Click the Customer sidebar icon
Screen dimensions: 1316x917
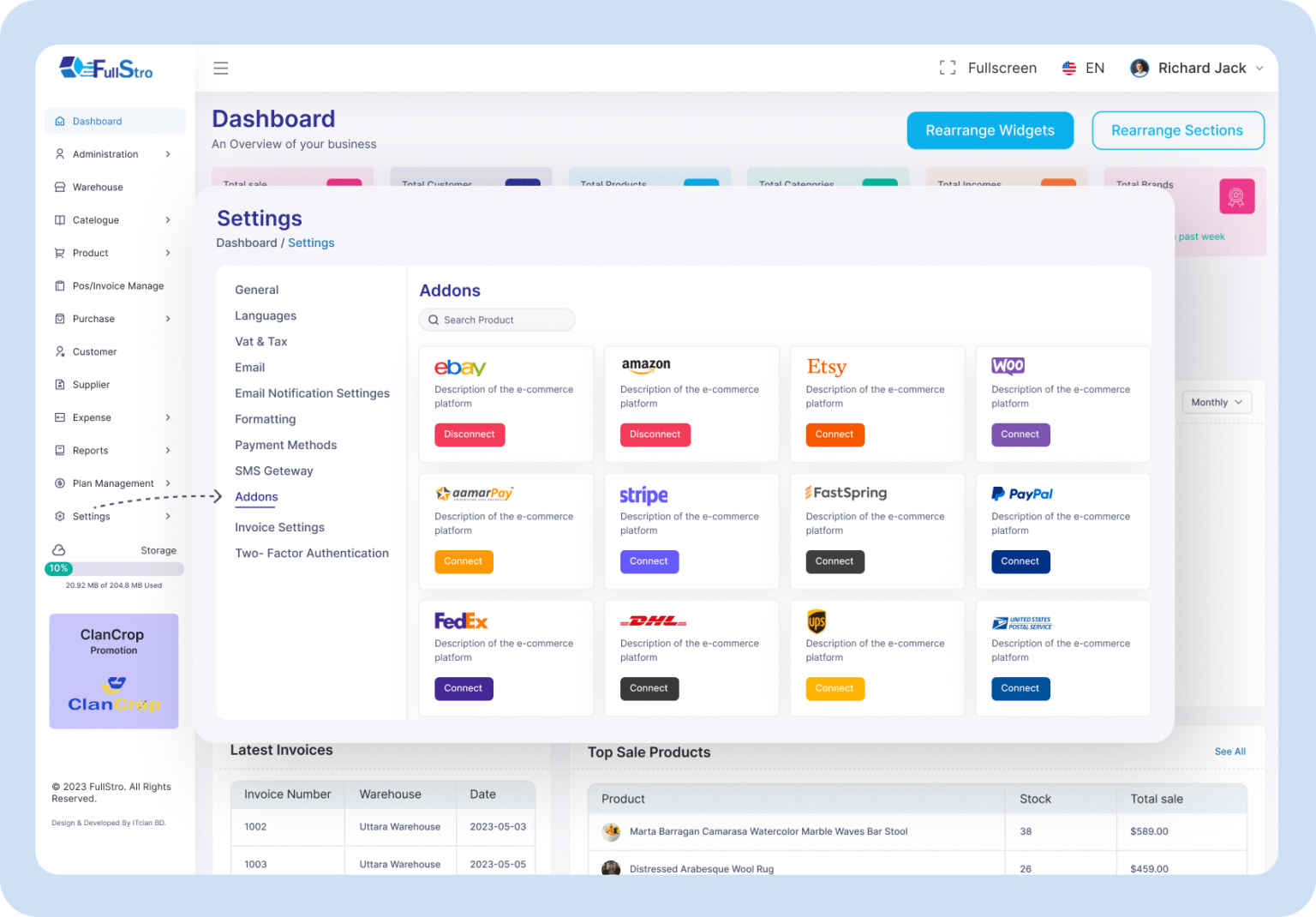click(59, 351)
